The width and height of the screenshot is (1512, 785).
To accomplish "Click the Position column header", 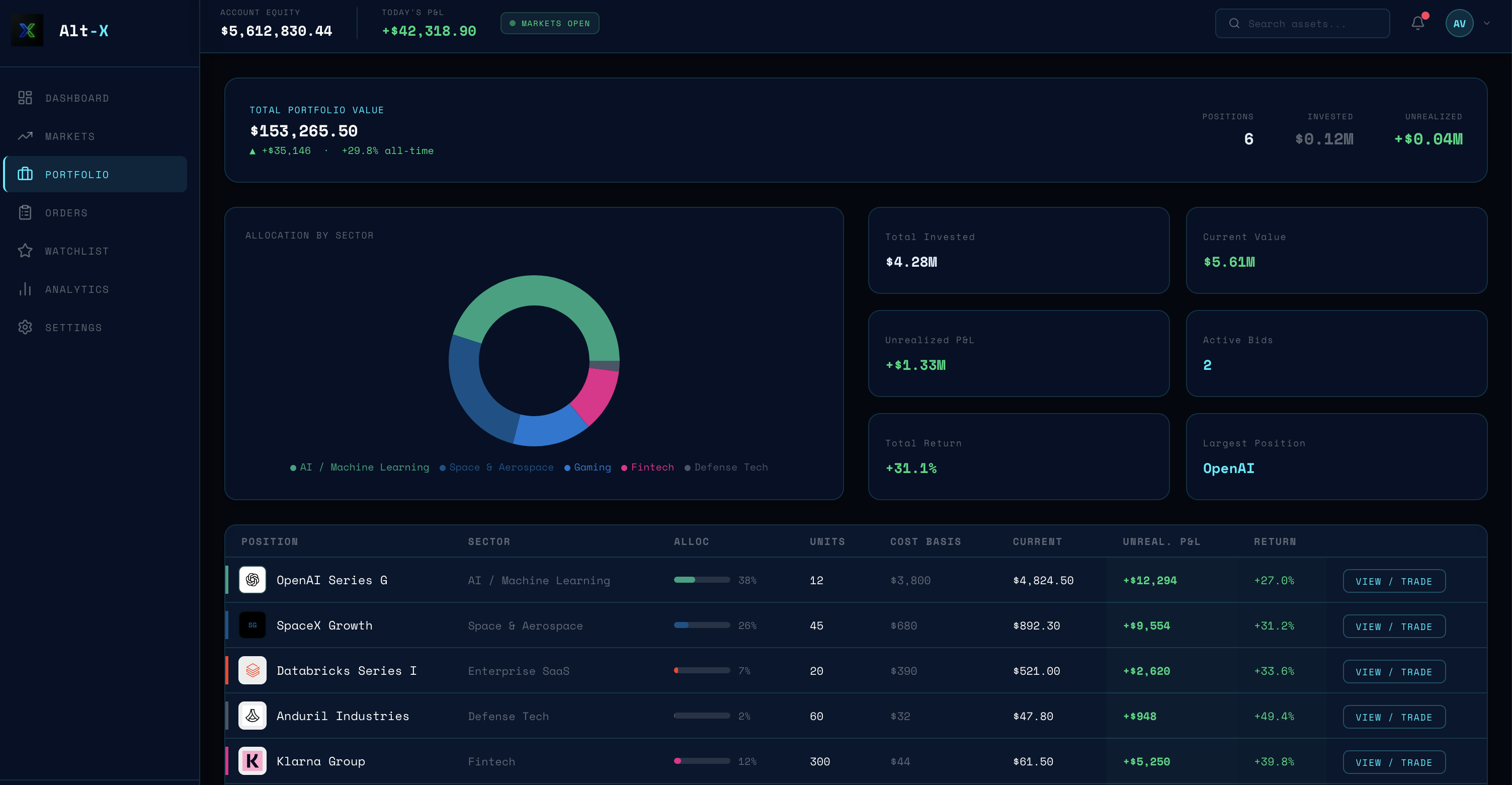I will coord(270,541).
